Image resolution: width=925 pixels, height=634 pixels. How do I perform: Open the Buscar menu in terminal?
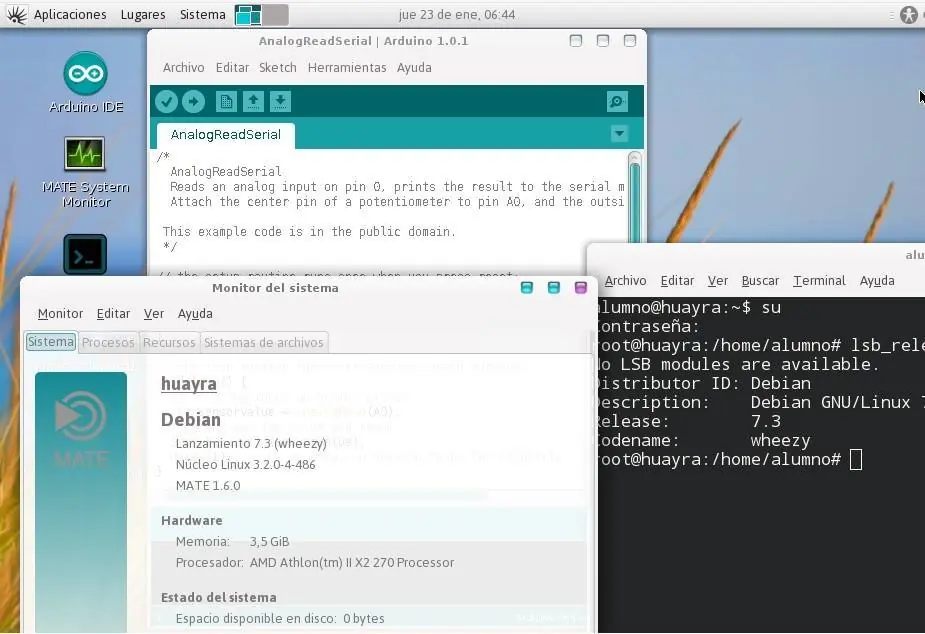tap(760, 281)
